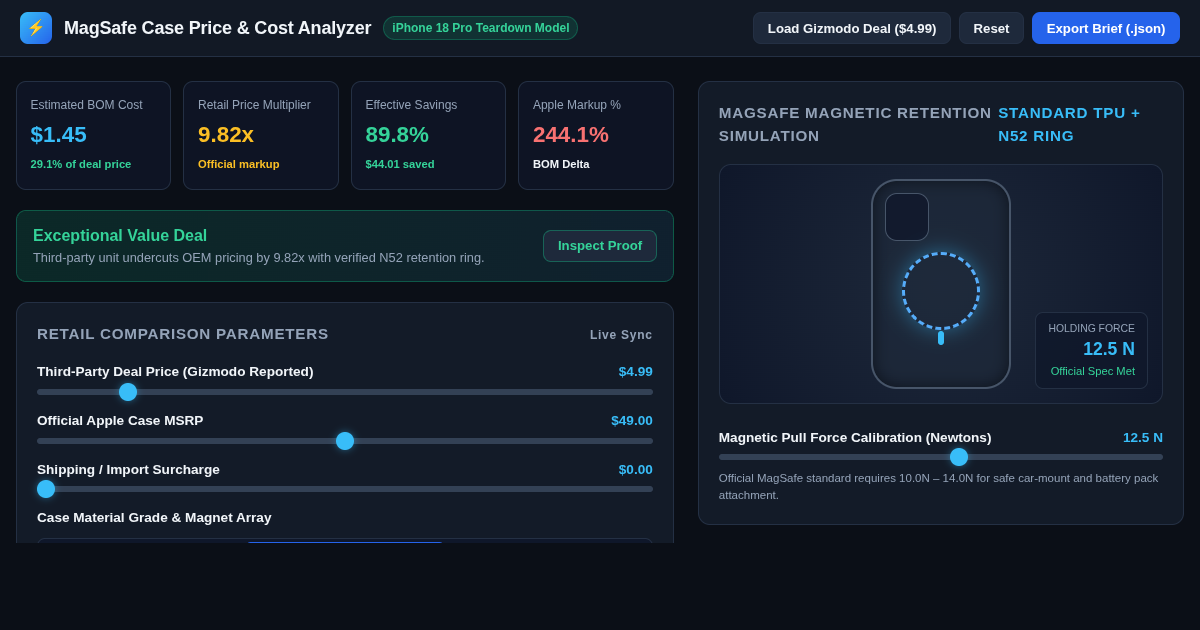Select the Apple Markup % card
The height and width of the screenshot is (630, 1200).
tap(596, 135)
